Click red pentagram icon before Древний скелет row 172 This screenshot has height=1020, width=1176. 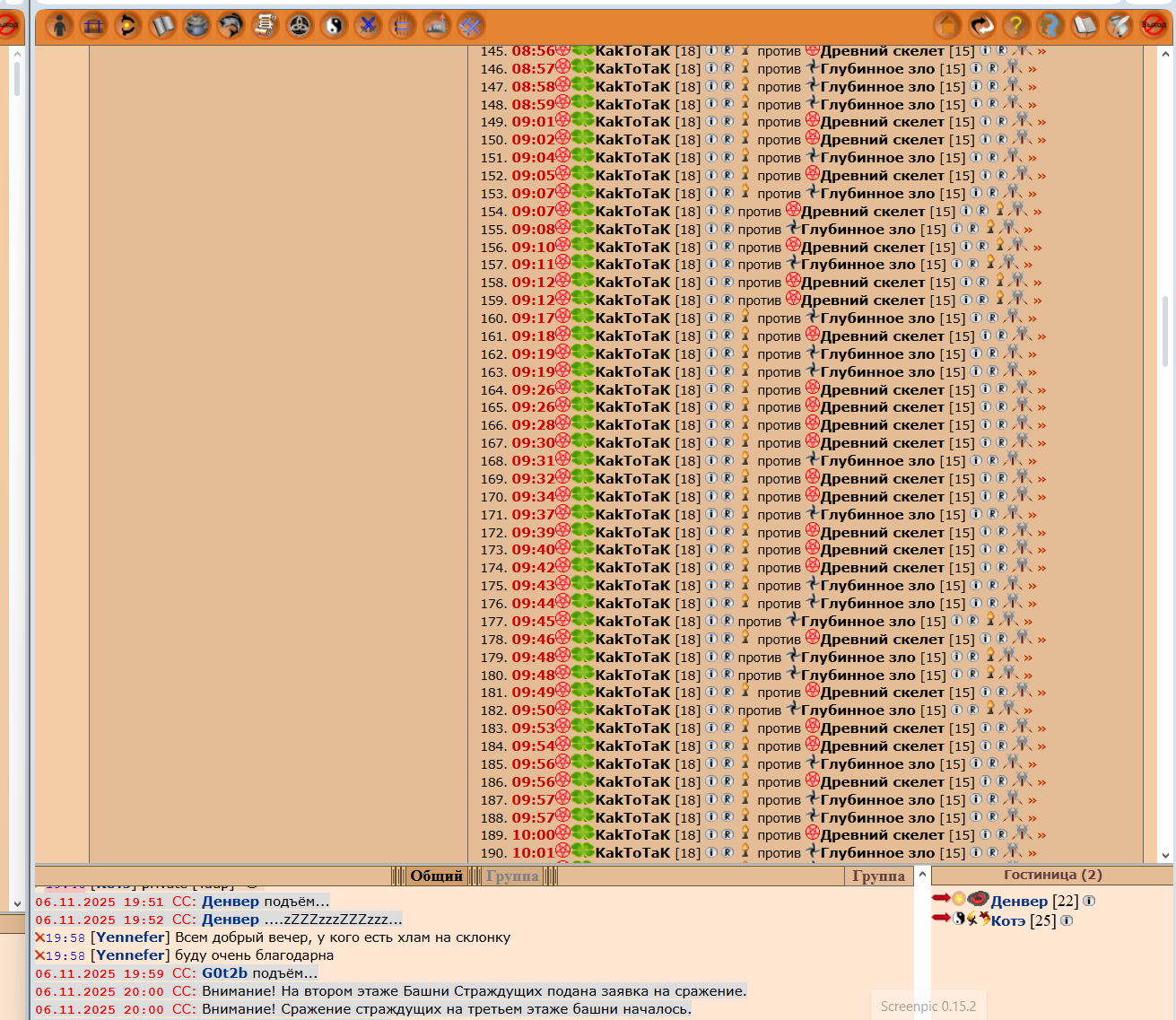813,531
